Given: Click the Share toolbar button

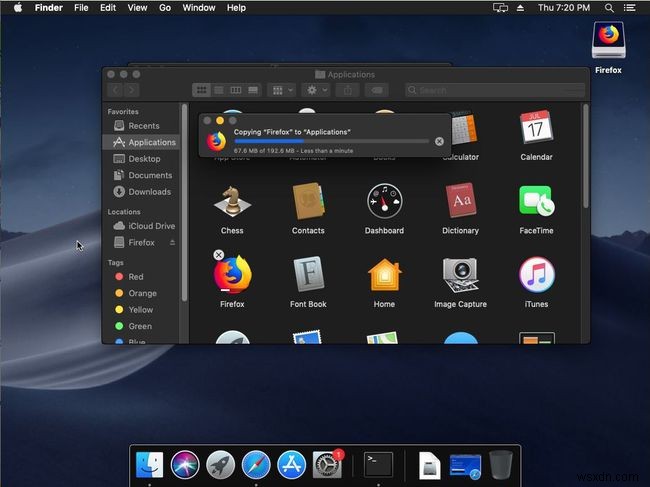Looking at the screenshot, I should [x=348, y=90].
